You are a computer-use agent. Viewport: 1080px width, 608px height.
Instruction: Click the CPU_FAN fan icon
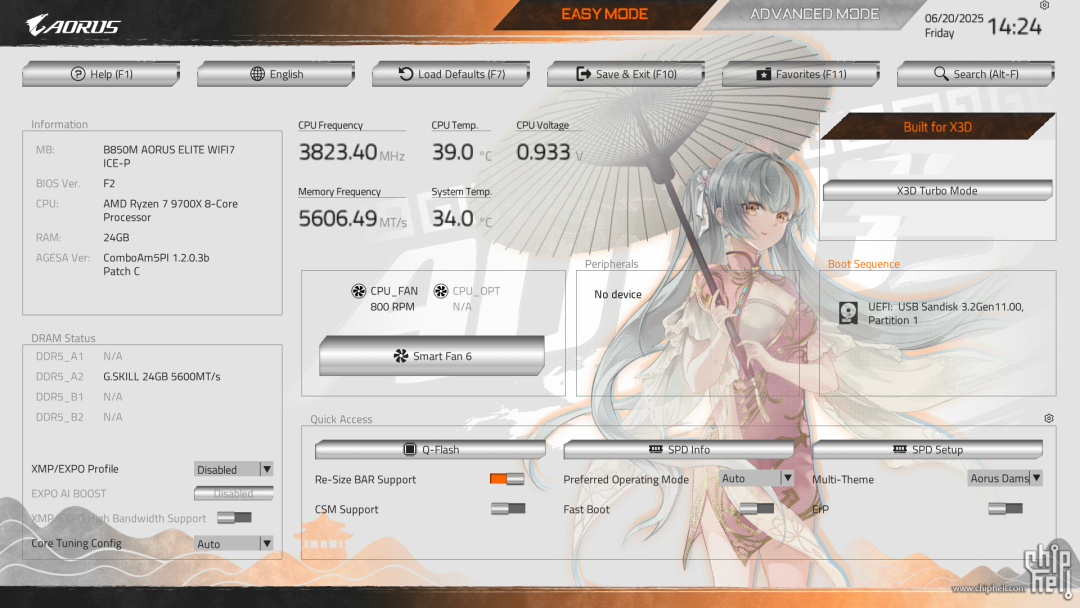tap(358, 291)
